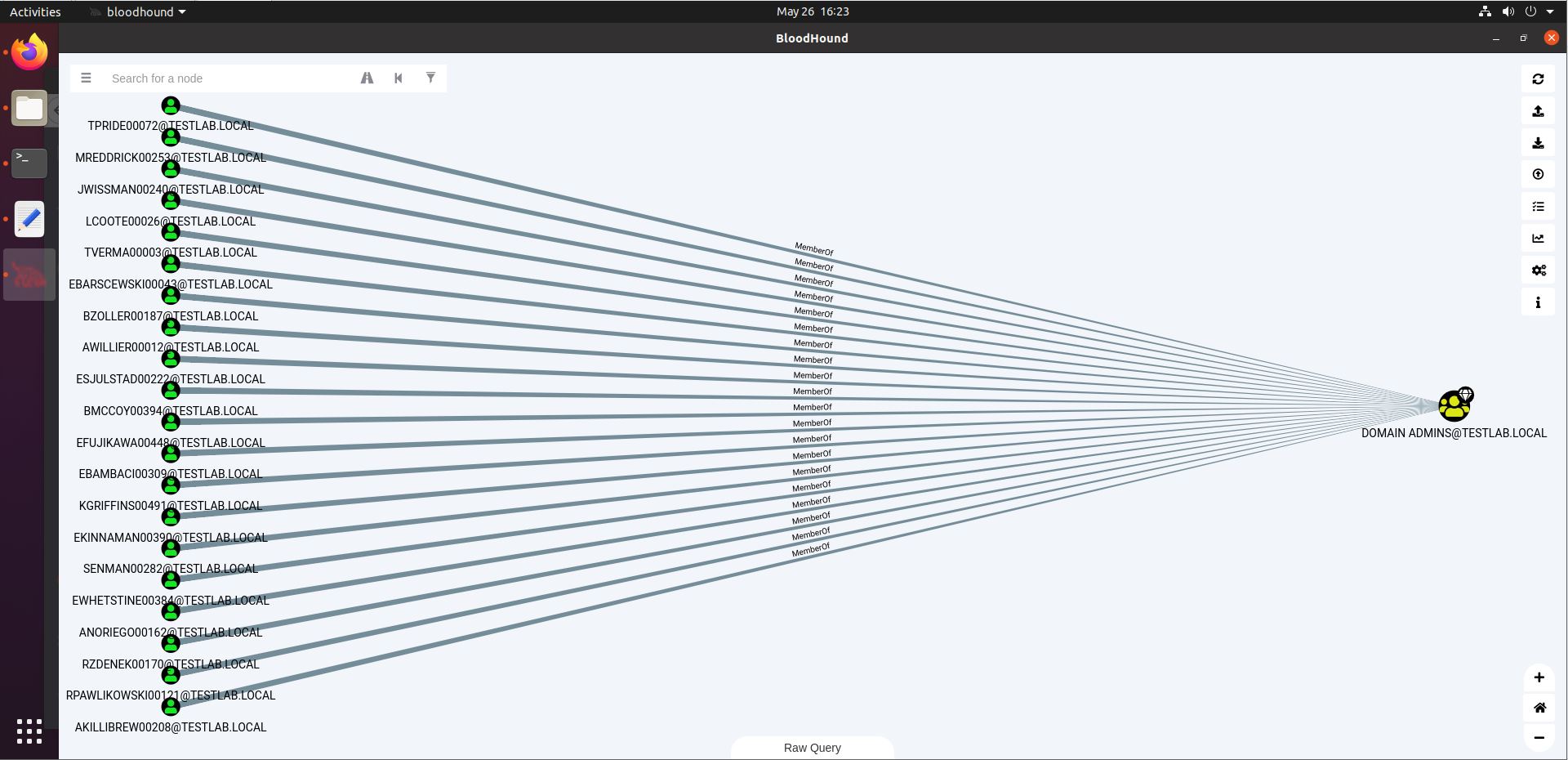Select the AWILLIER00012 user node icon
The image size is (1568, 760).
(171, 327)
